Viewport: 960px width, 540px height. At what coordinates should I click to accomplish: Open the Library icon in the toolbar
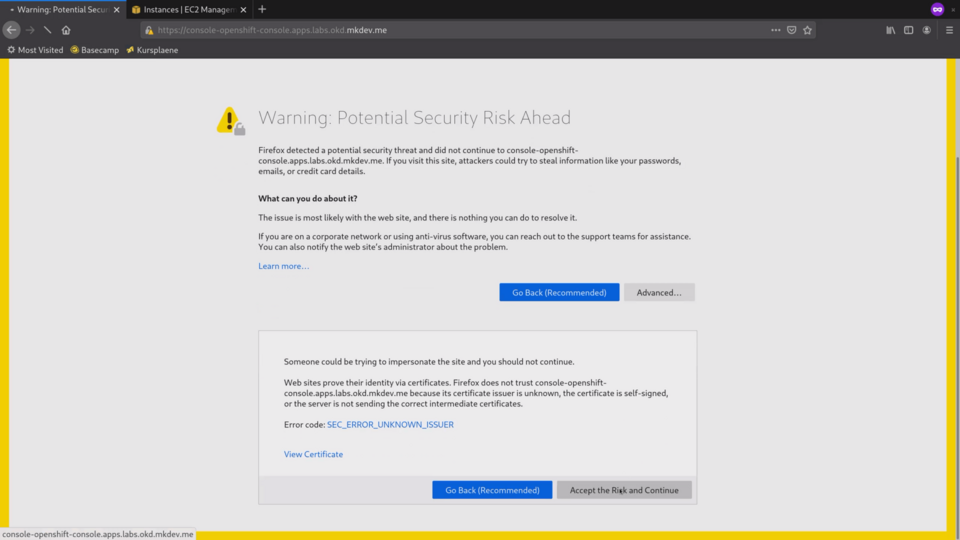tap(891, 30)
